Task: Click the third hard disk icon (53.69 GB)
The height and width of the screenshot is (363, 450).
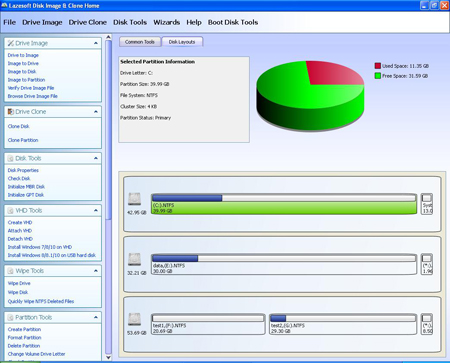Action: (134, 319)
